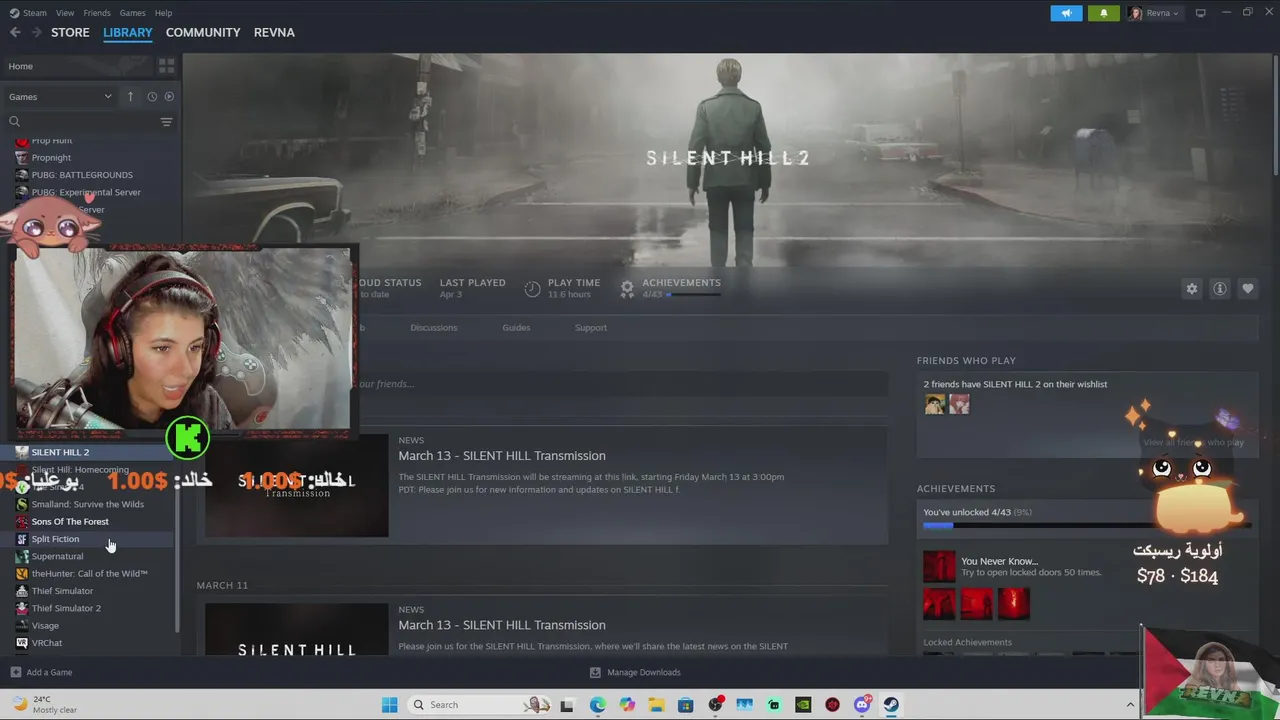The height and width of the screenshot is (720, 1280).
Task: Open the Support tab
Action: [590, 327]
